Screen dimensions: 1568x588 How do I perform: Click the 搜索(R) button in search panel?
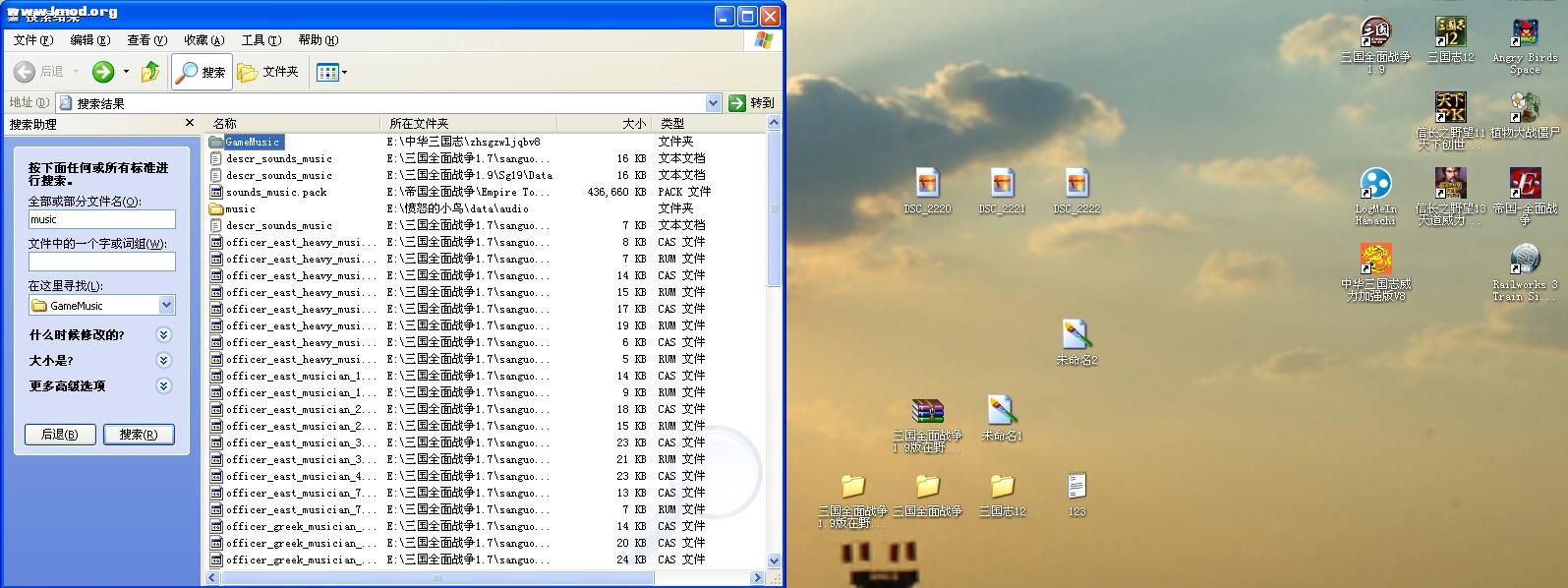[x=139, y=435]
